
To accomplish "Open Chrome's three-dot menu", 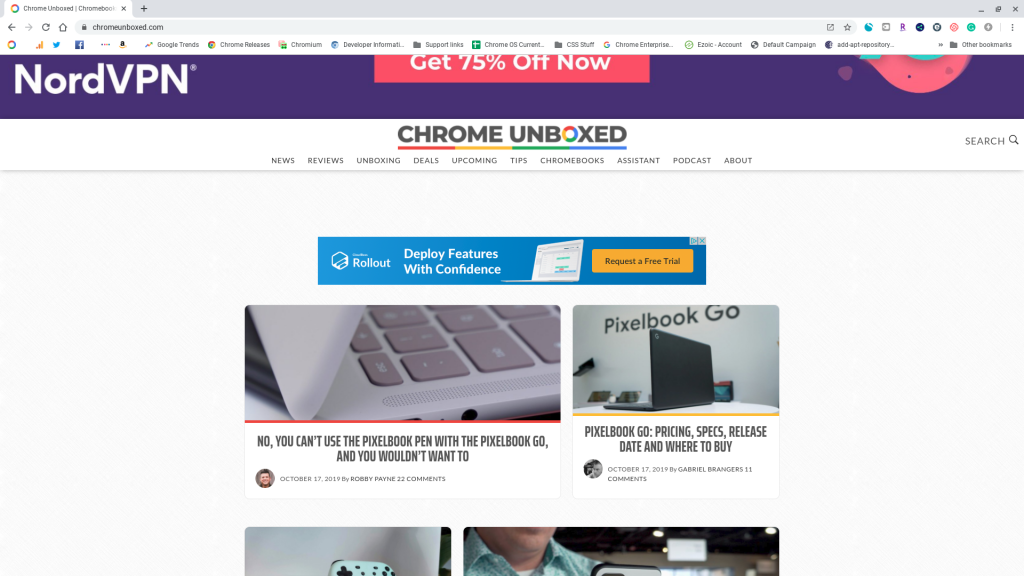I will pos(1012,27).
